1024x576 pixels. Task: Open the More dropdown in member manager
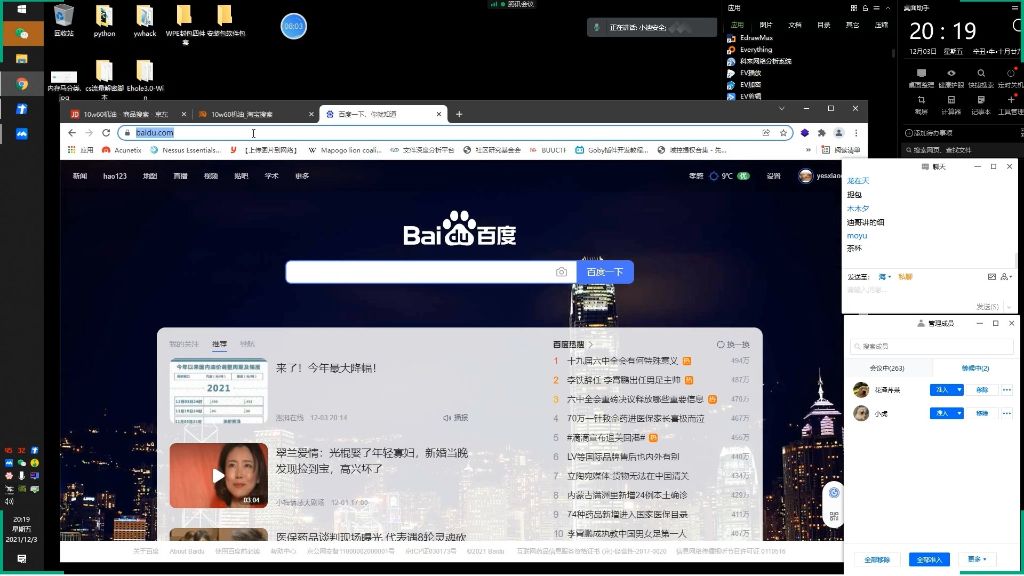[x=977, y=560]
